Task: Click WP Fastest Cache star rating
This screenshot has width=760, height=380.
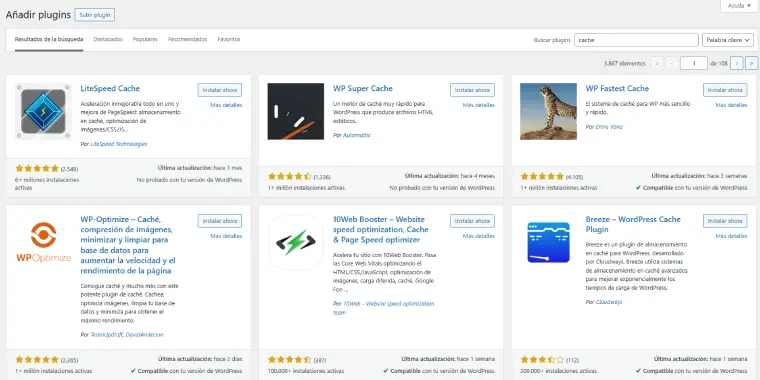Action: click(542, 176)
